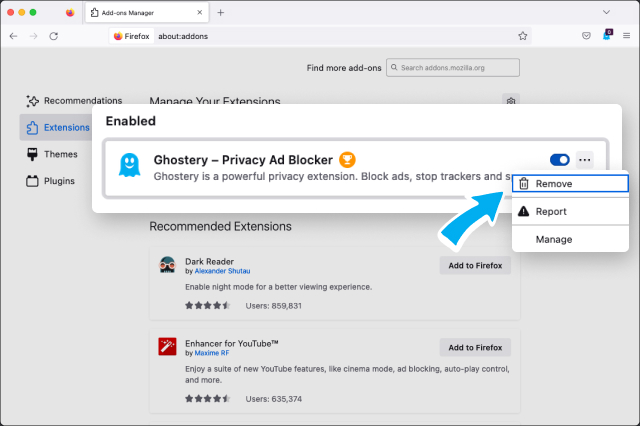Viewport: 640px width, 426px height.
Task: Click the Firefox identity badge in URL bar
Action: pos(131,36)
